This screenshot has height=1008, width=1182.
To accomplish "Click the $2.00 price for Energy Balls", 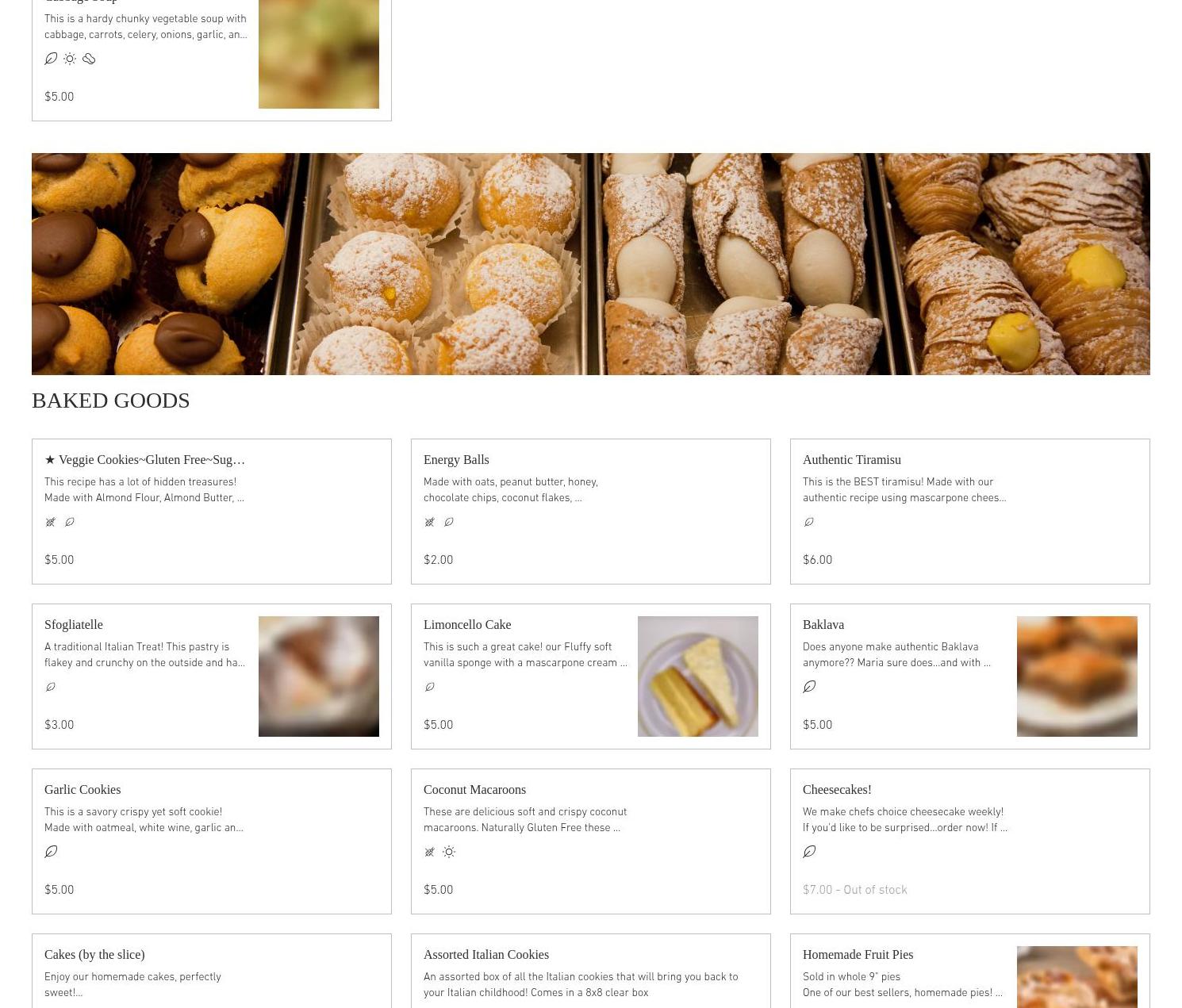I will point(439,560).
